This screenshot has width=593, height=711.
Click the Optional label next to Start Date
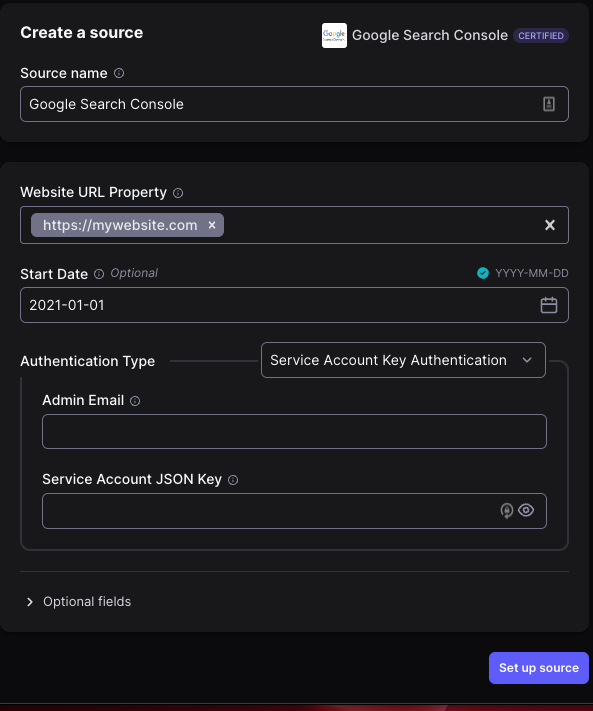[x=134, y=273]
